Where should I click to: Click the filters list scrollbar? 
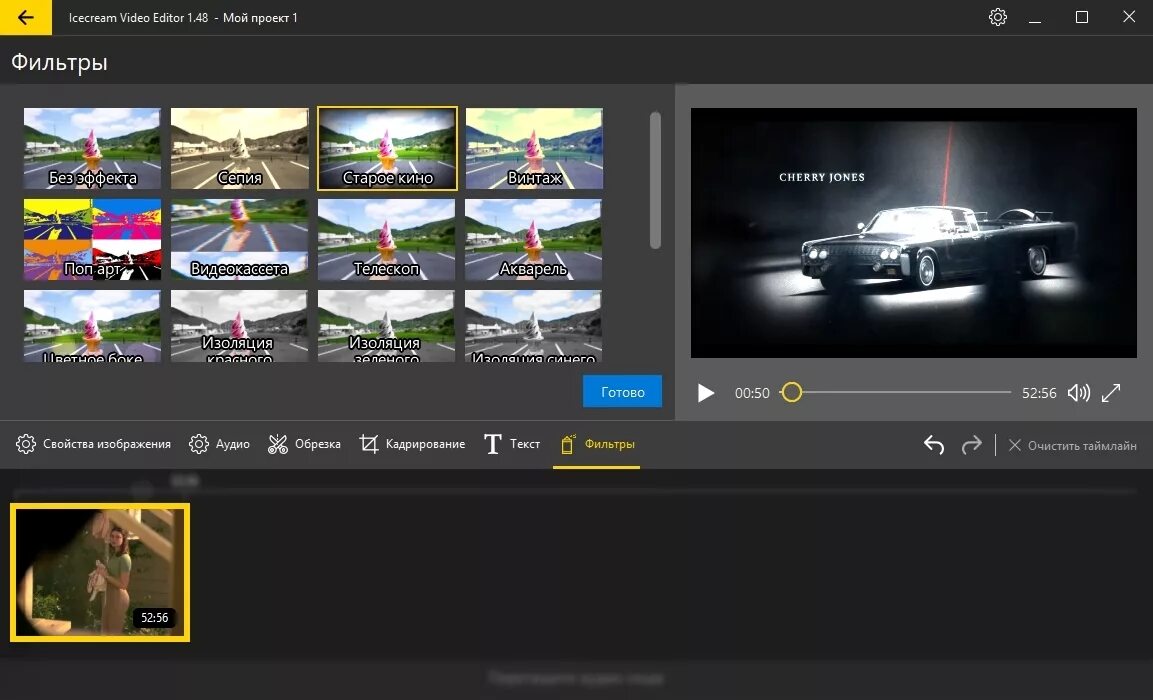(655, 180)
